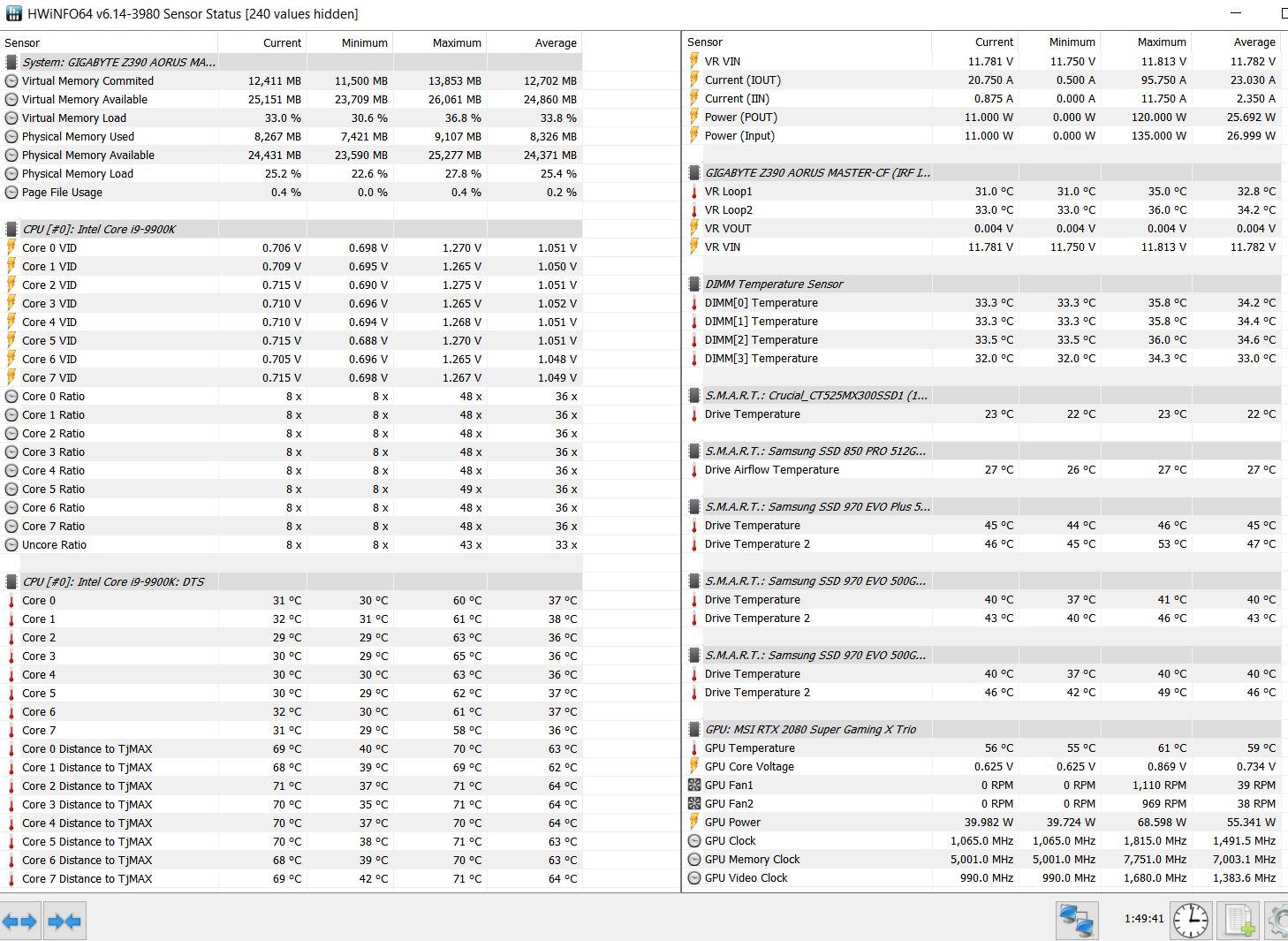Screen dimensions: 1288x941
Task: Click fan icon beside GPU Fan2
Action: pyautogui.click(x=694, y=803)
